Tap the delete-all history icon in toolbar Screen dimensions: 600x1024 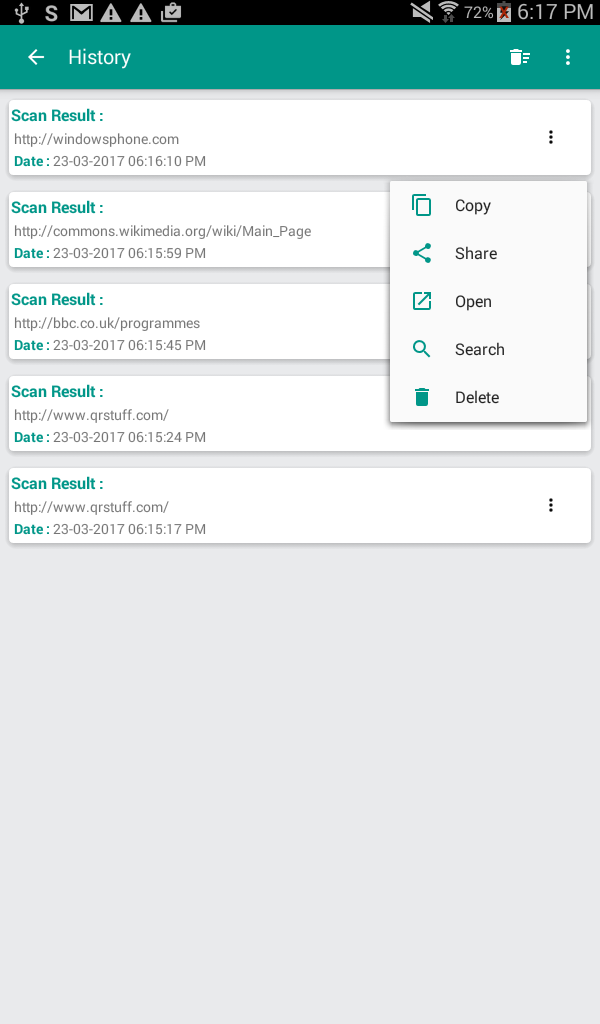[x=520, y=57]
